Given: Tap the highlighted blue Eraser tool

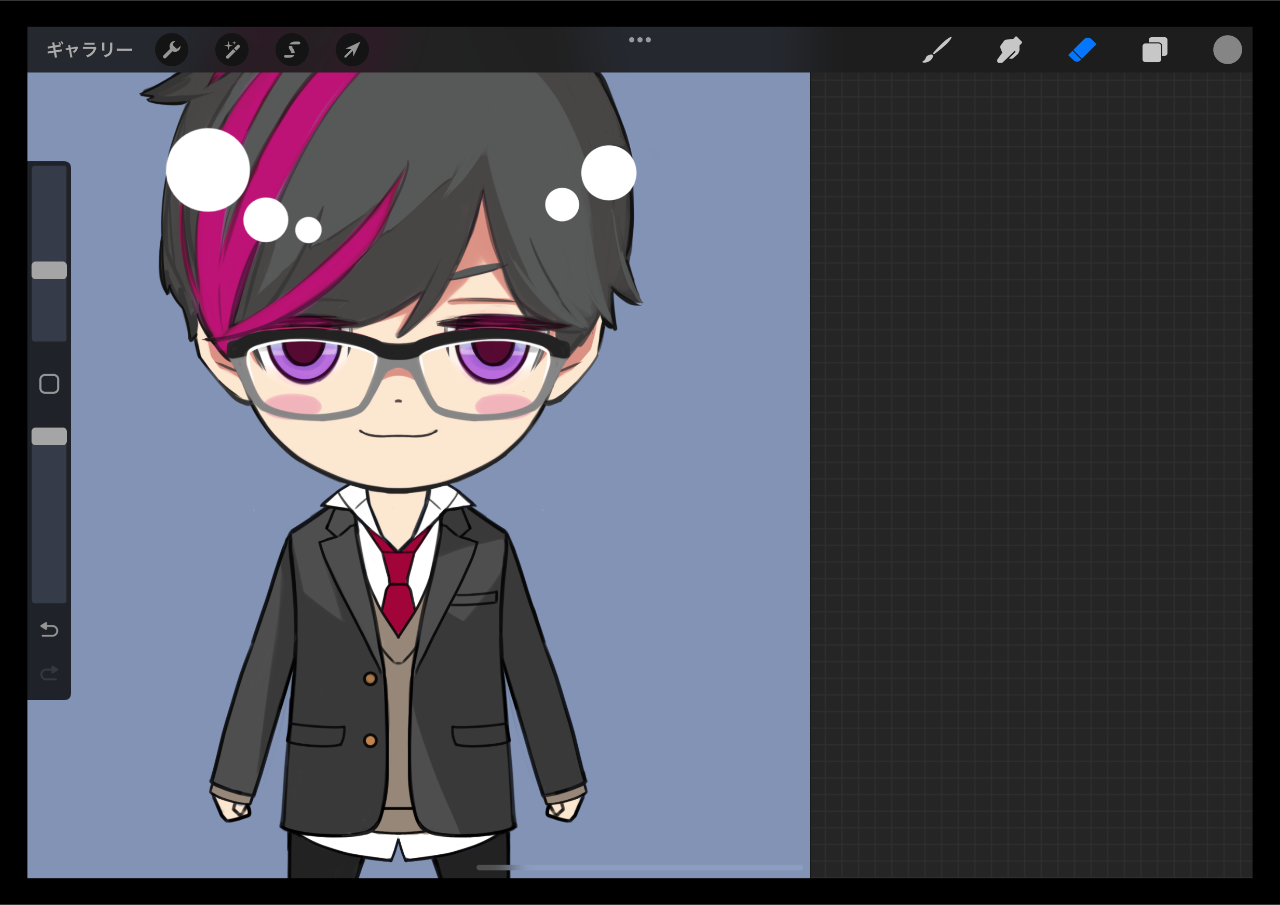Looking at the screenshot, I should pos(1082,50).
